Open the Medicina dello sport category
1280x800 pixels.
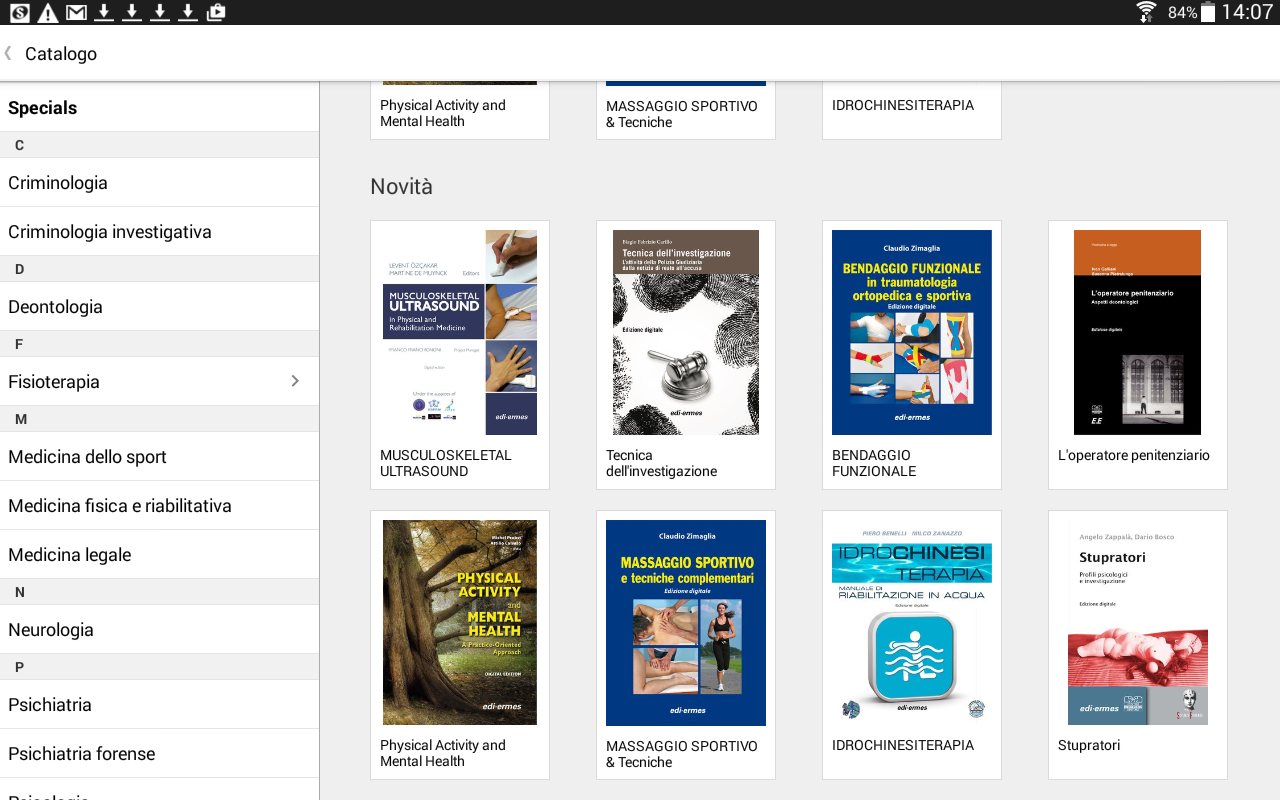[x=159, y=456]
